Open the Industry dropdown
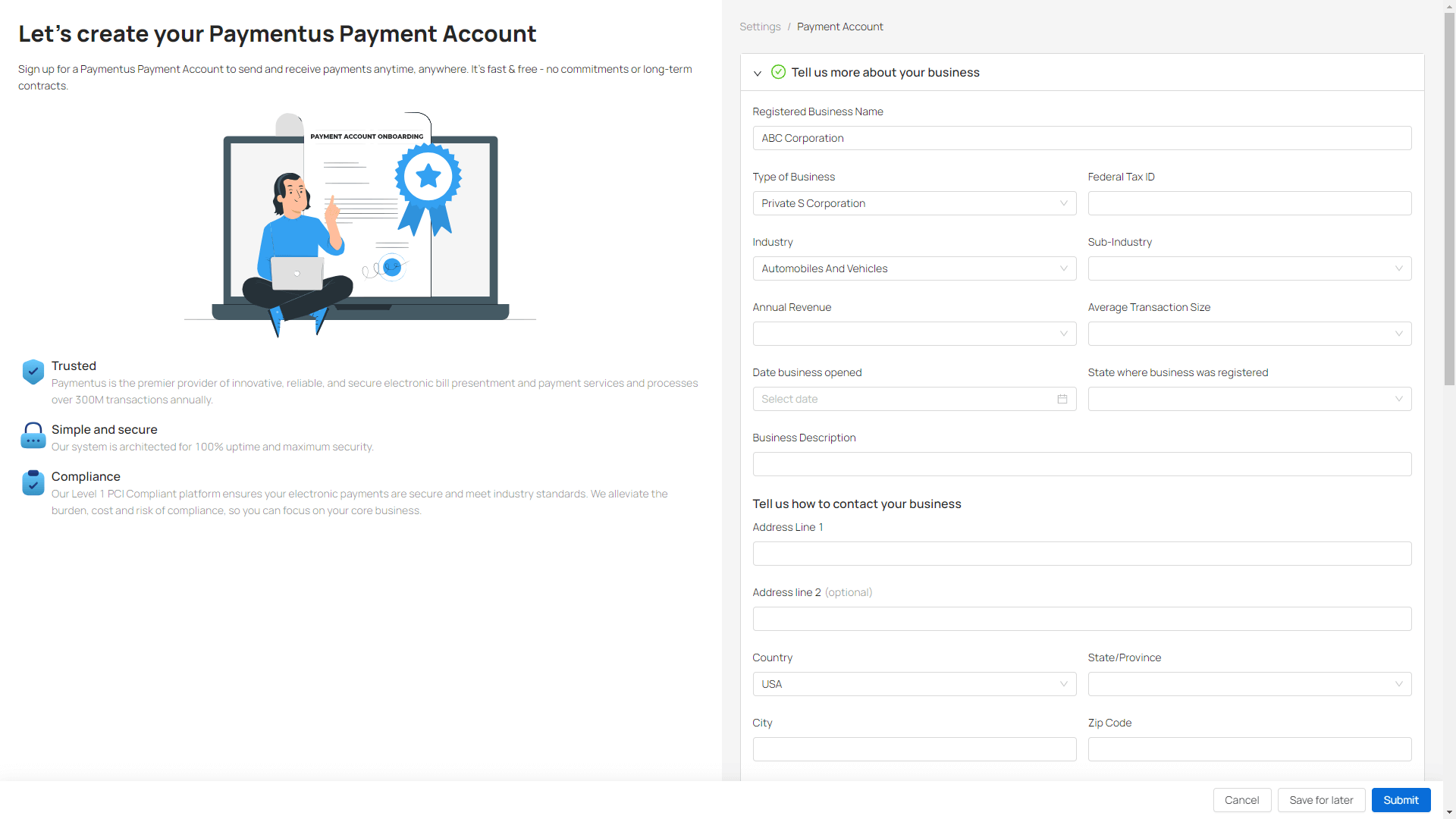The height and width of the screenshot is (819, 1456). point(914,268)
